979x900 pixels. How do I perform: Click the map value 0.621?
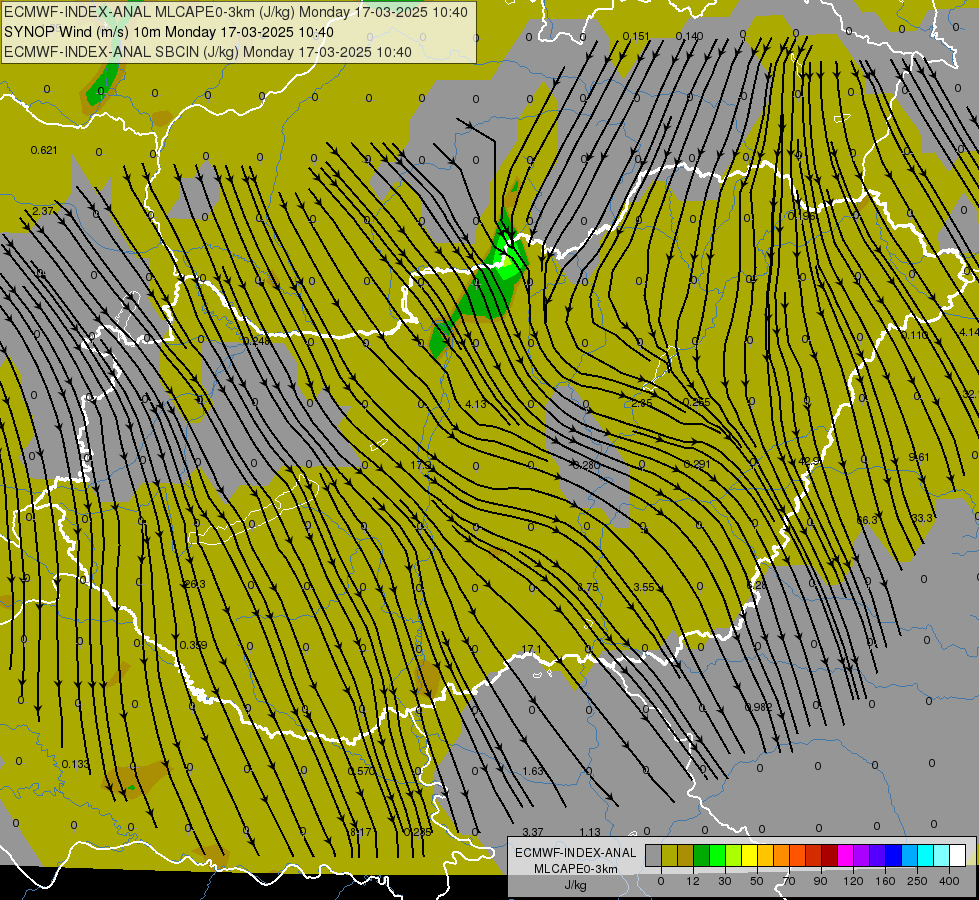tap(44, 150)
